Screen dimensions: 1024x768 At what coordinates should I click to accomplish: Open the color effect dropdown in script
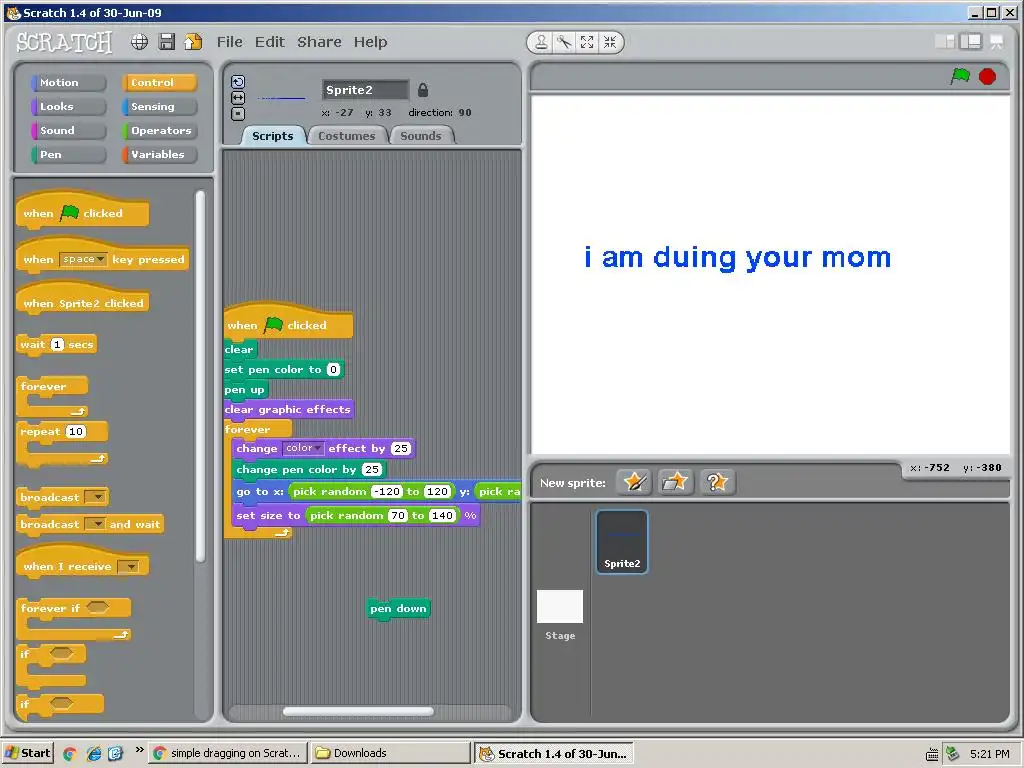[x=303, y=448]
